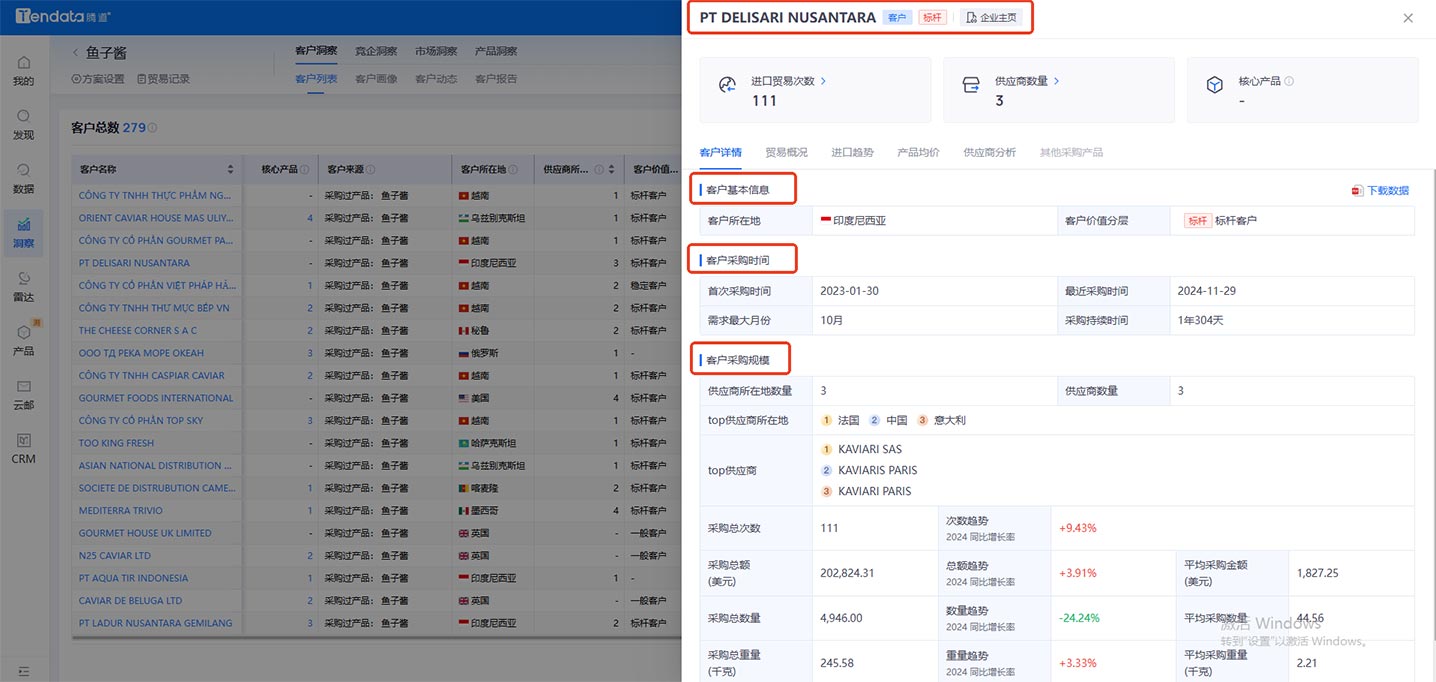This screenshot has width=1436, height=682.
Task: Click info icon beside 核心产品 card label
Action: (1289, 81)
